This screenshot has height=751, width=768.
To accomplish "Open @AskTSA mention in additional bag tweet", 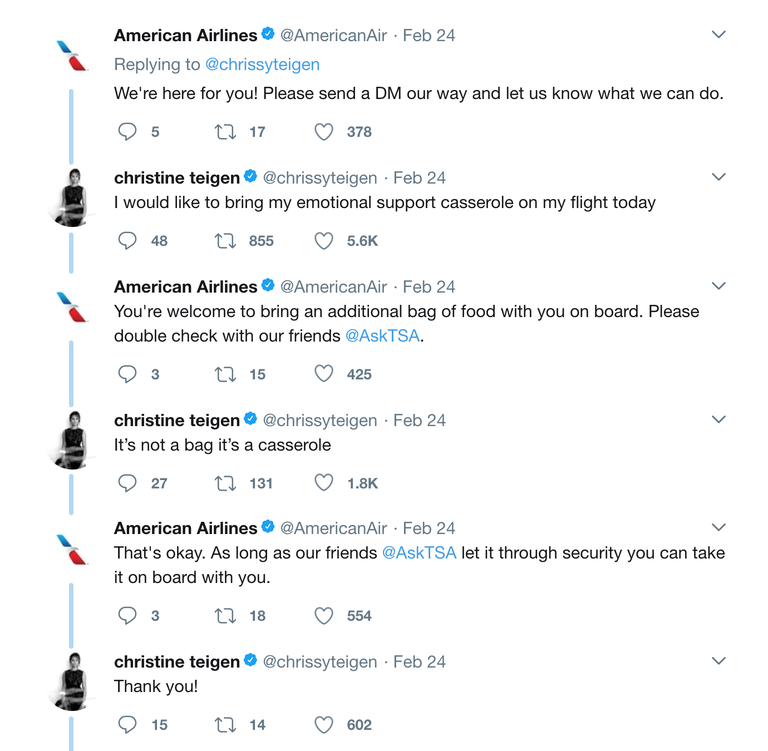I will click(383, 336).
